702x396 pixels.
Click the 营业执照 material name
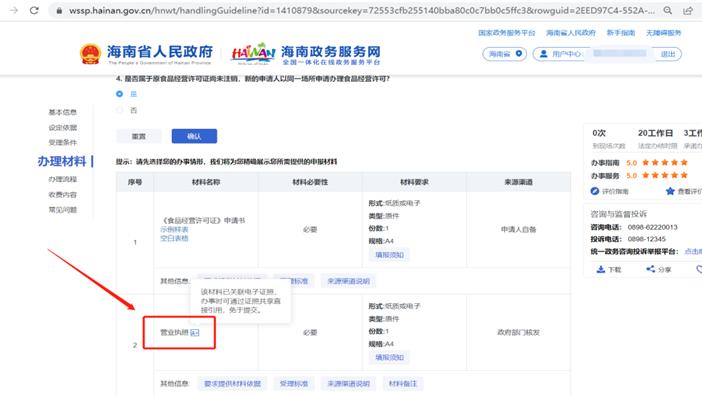(174, 332)
